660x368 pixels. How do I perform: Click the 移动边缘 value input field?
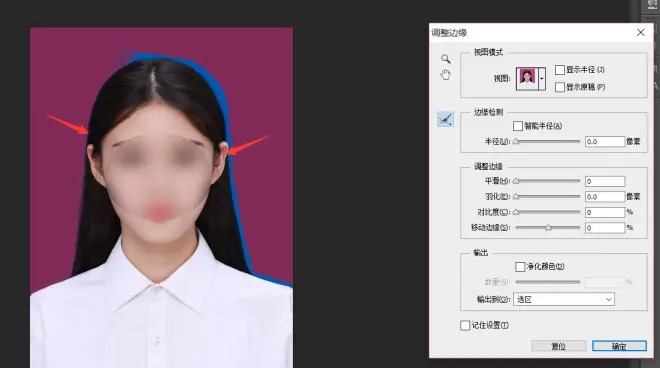[605, 228]
